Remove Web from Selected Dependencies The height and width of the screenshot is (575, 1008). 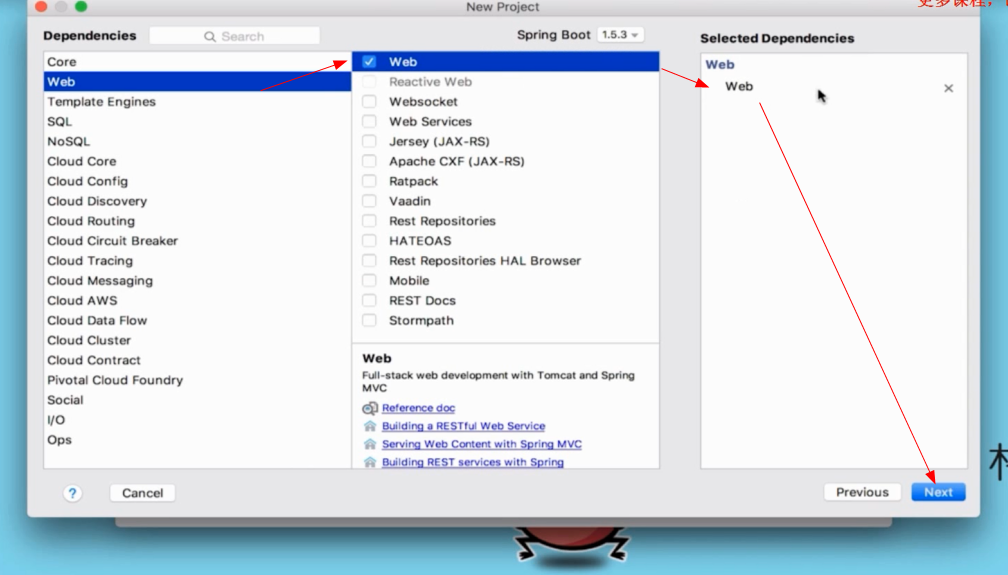[948, 88]
